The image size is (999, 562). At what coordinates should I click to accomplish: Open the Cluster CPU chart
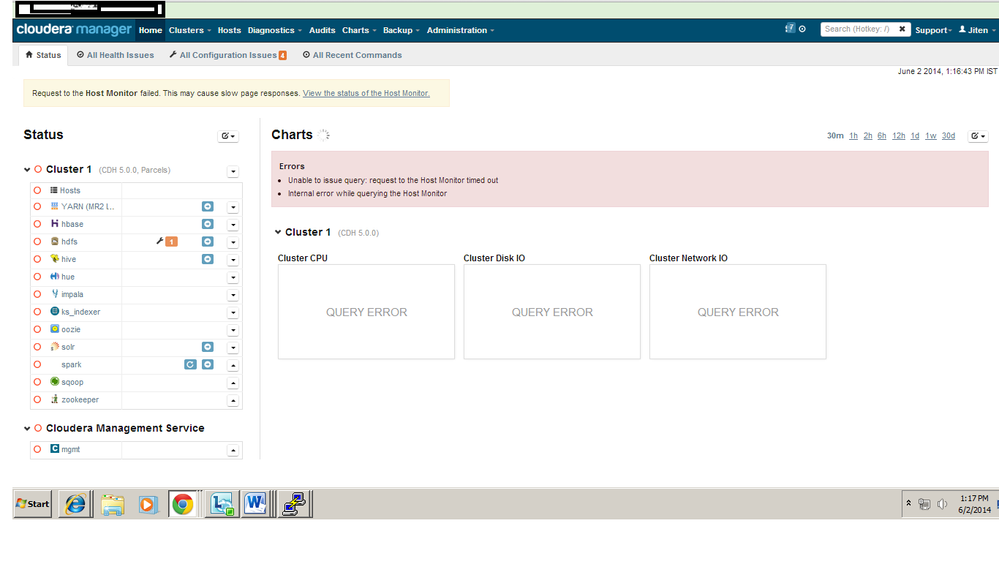(366, 312)
